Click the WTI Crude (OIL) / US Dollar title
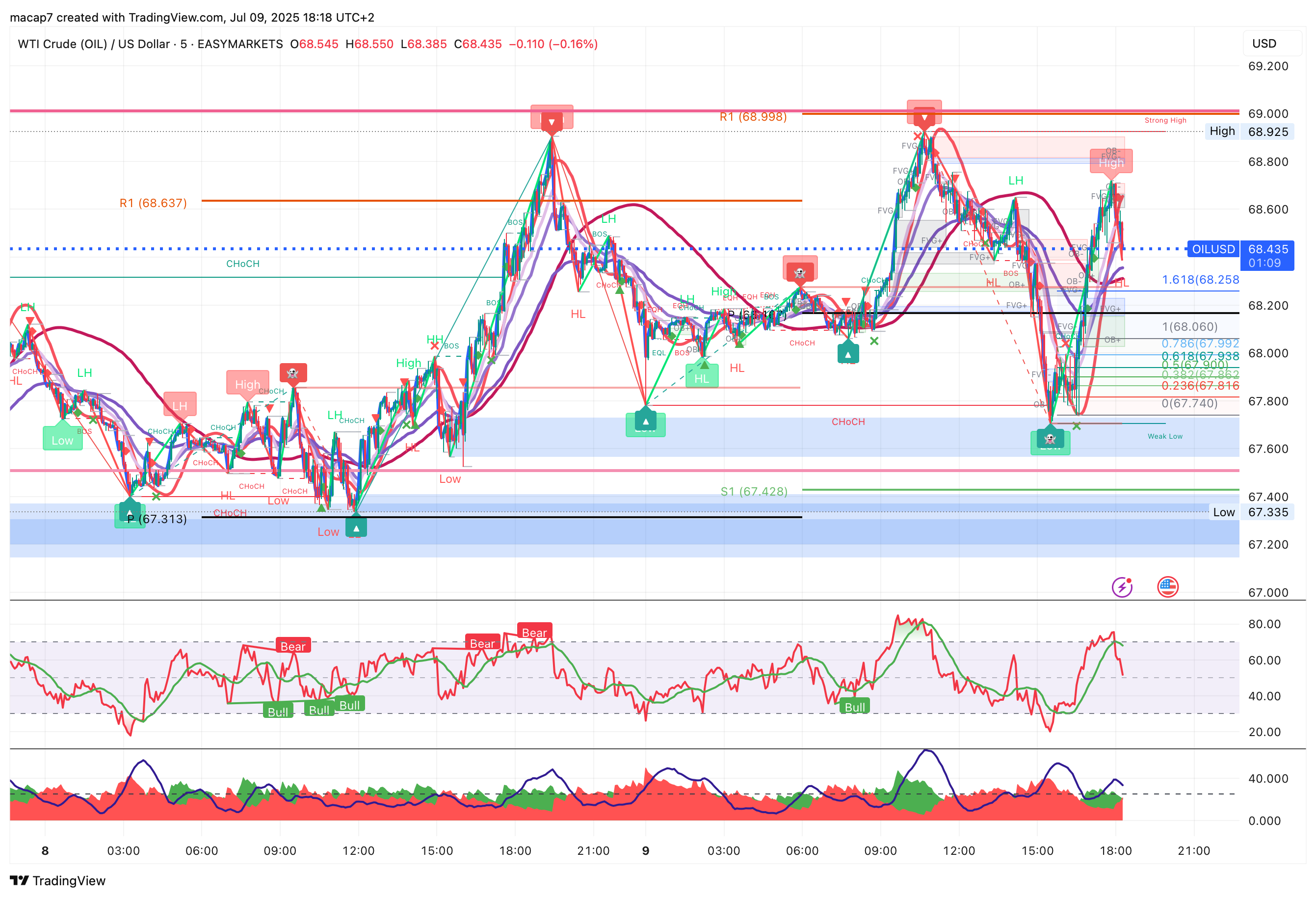 [x=93, y=44]
